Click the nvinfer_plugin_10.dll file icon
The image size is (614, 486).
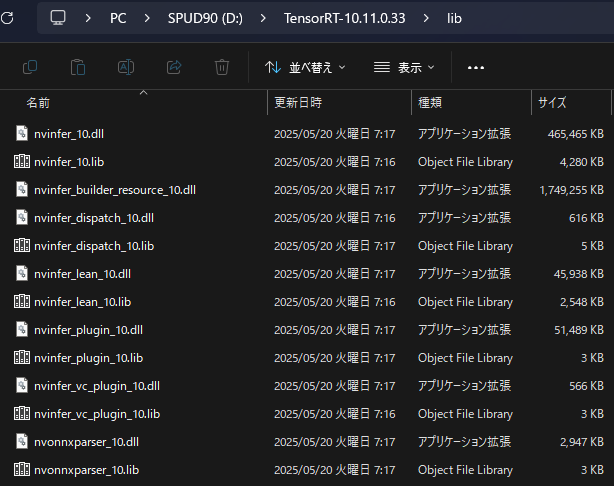22,329
